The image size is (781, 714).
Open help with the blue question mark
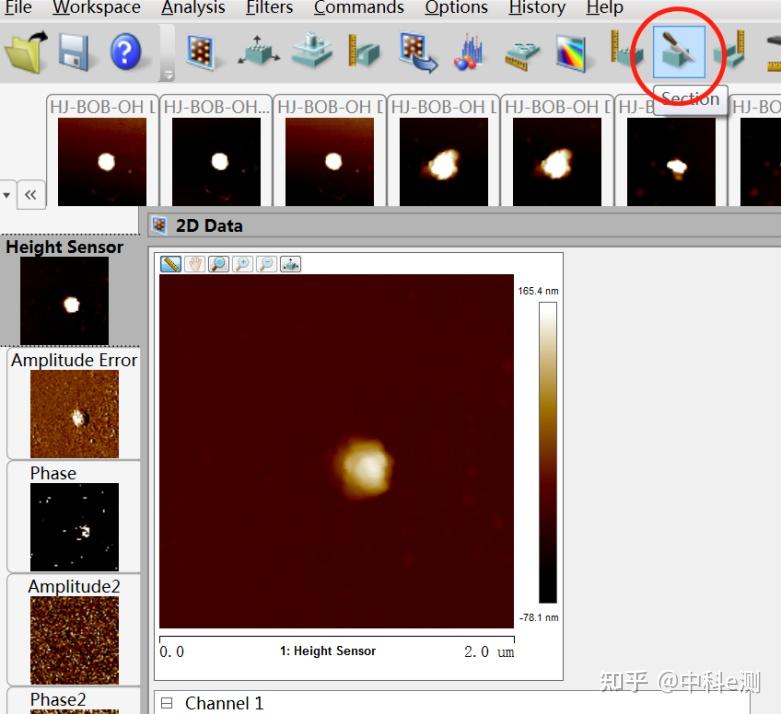(x=125, y=51)
